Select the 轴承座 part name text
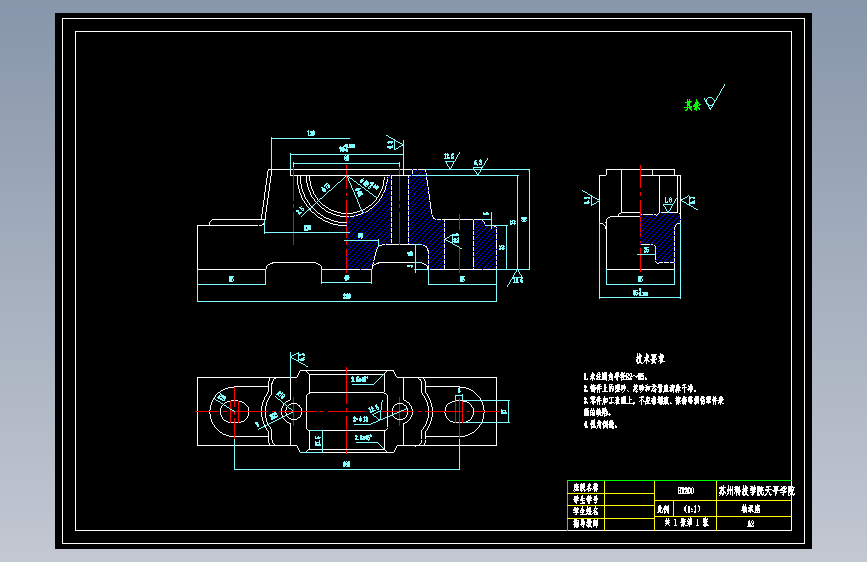867x562 pixels. tap(751, 509)
